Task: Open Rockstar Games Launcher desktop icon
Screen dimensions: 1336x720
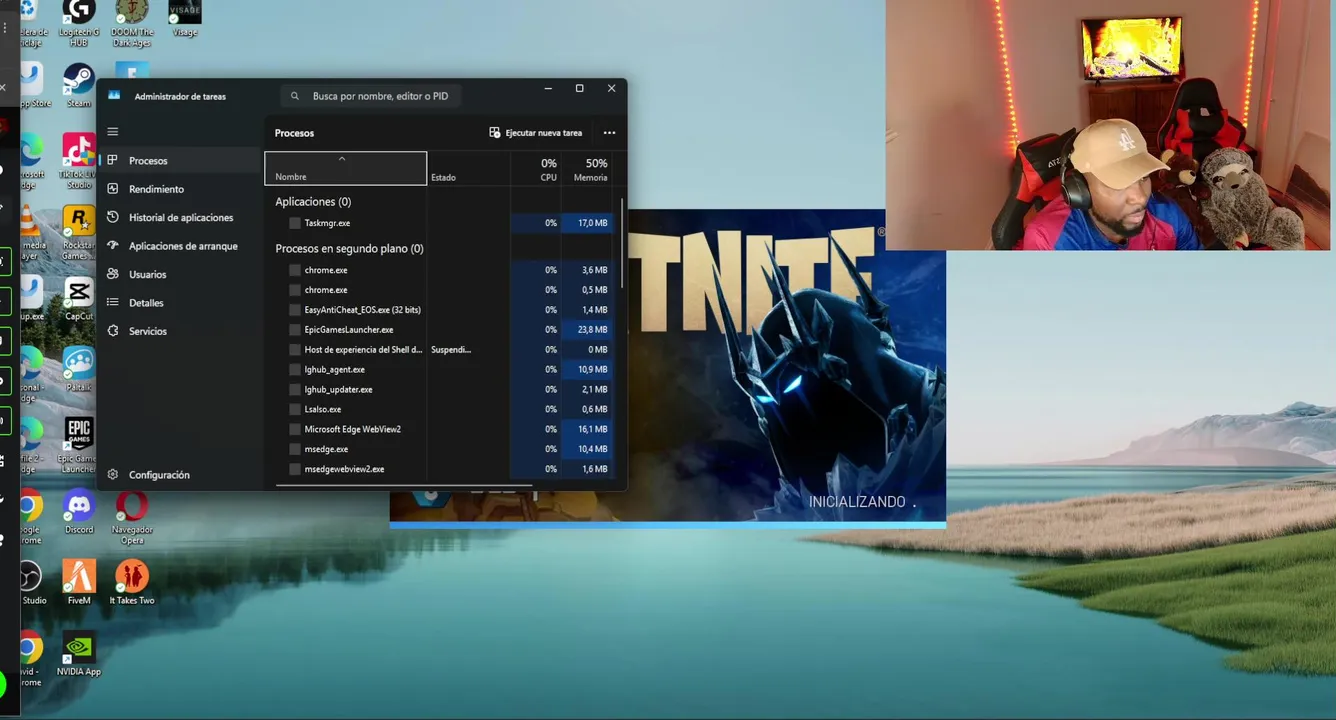Action: coord(79,233)
